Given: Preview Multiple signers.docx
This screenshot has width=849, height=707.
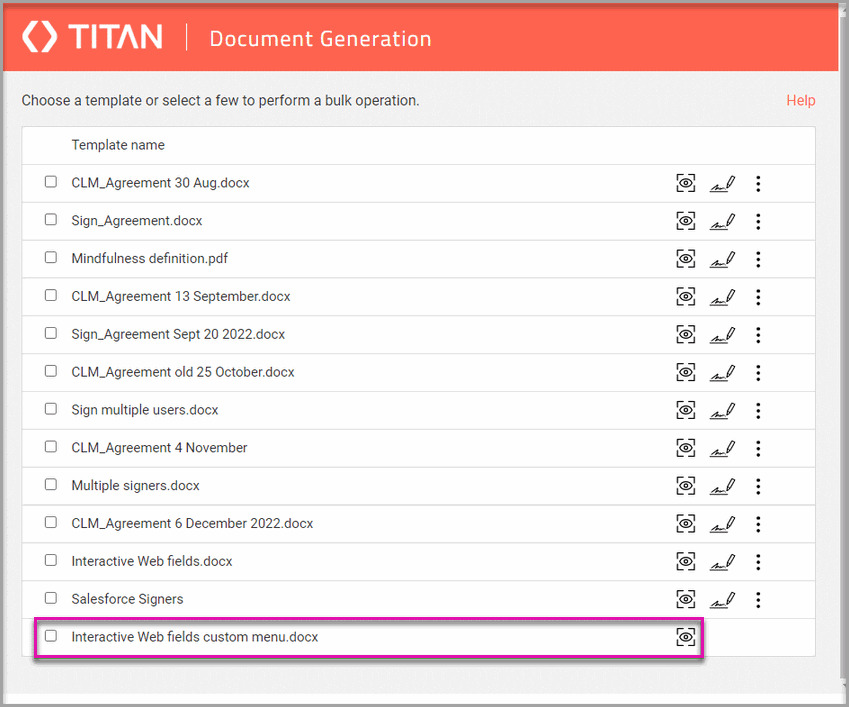Looking at the screenshot, I should (x=685, y=486).
